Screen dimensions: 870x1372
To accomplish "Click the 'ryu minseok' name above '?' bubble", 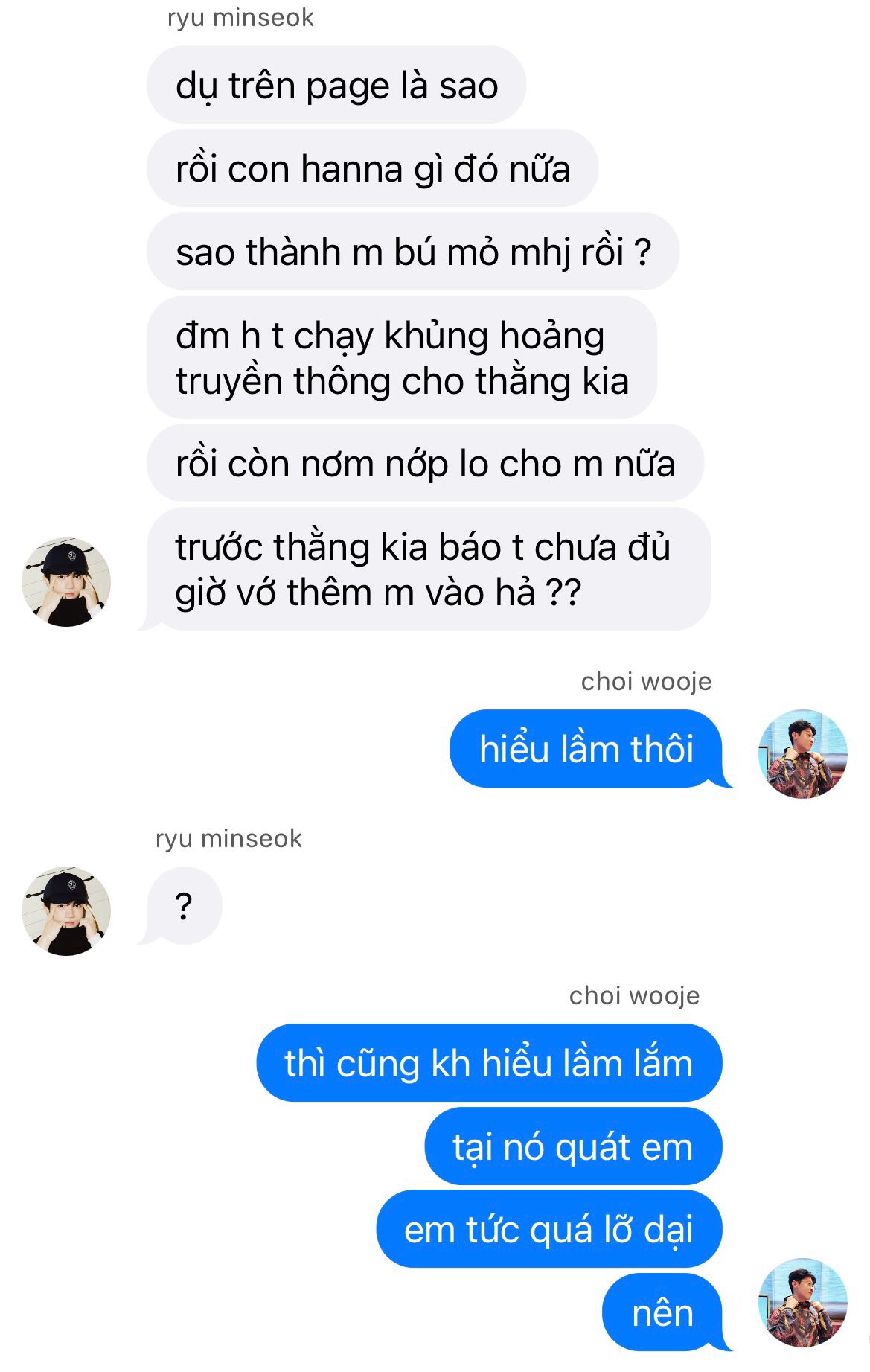I will [228, 839].
